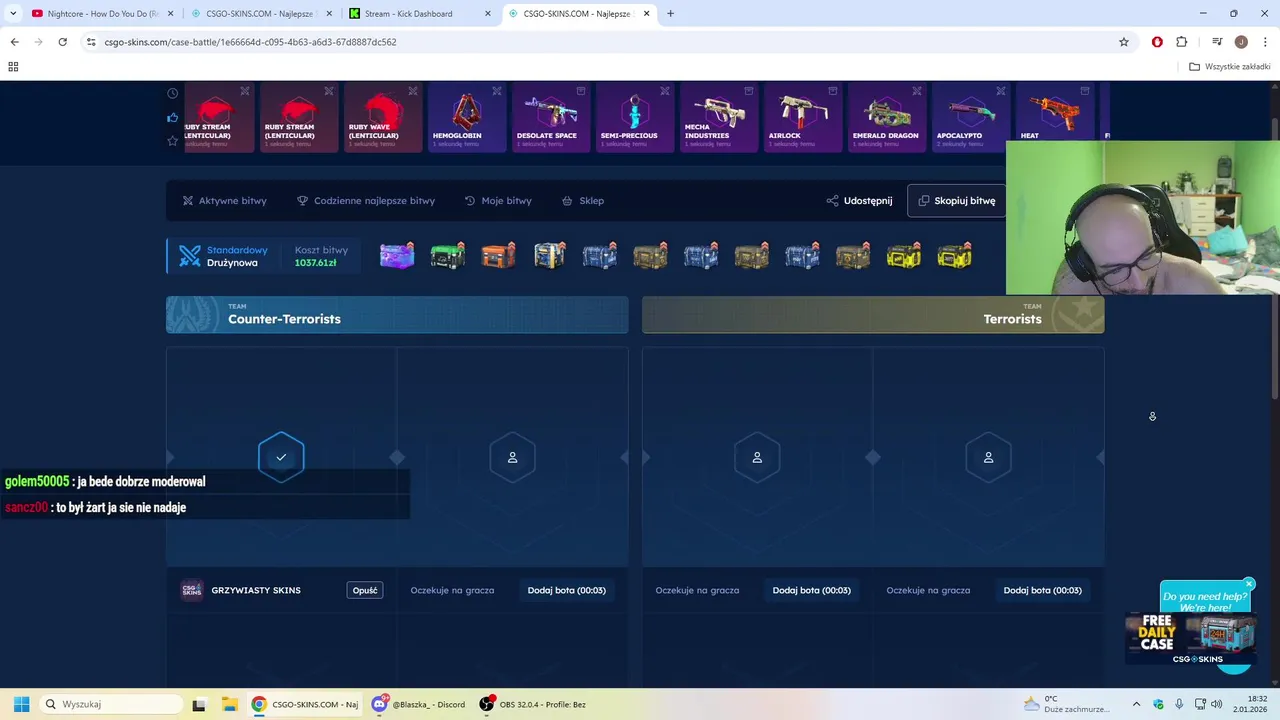Click the Udostępnij share button
Image resolution: width=1280 pixels, height=720 pixels.
[x=859, y=201]
